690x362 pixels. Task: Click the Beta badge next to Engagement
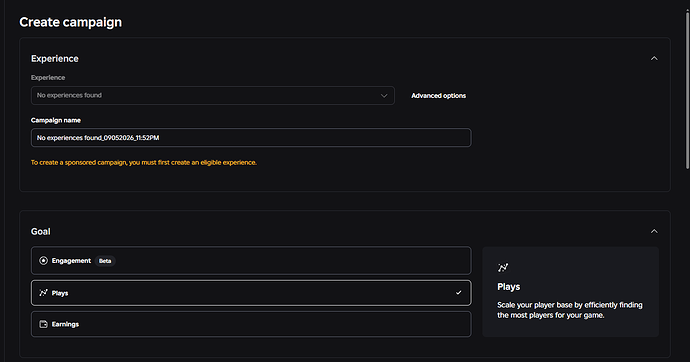click(105, 261)
